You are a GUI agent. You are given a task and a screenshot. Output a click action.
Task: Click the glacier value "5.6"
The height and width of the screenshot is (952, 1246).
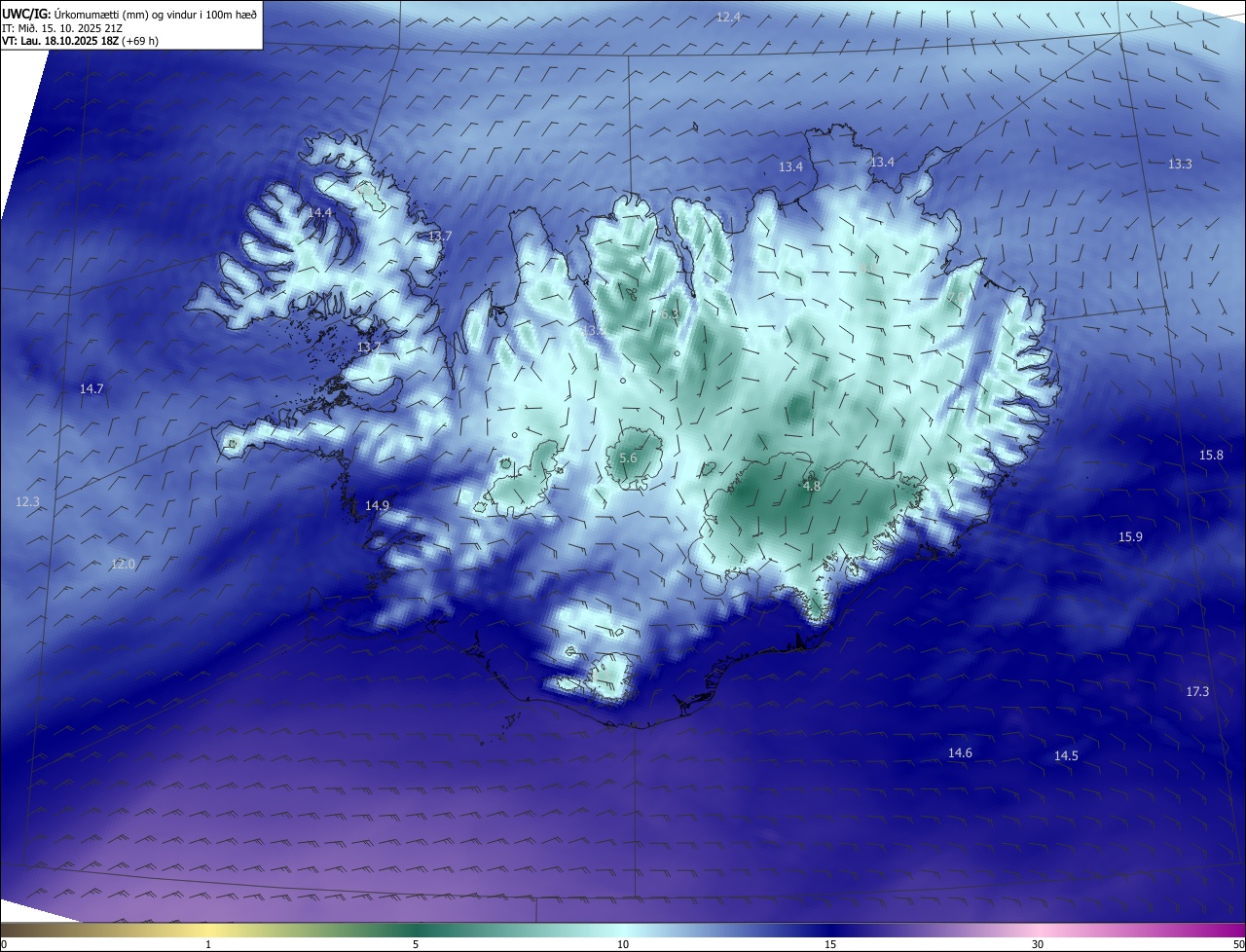click(x=628, y=458)
